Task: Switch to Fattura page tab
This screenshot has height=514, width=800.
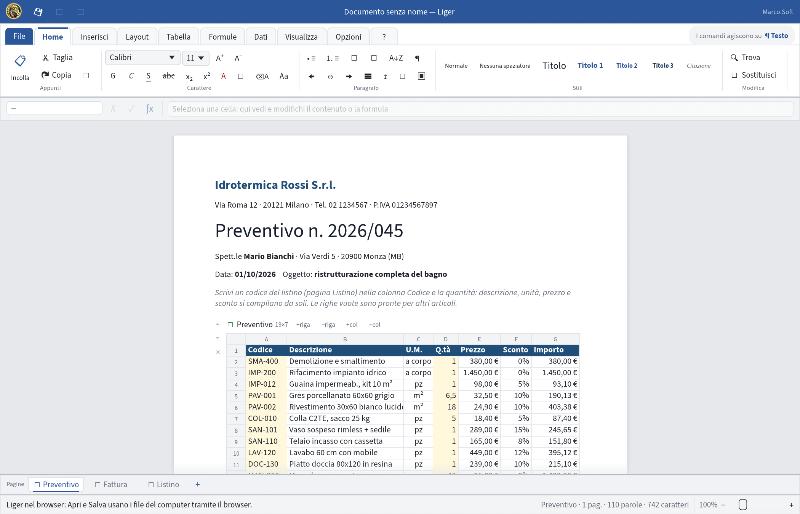Action: coord(111,484)
